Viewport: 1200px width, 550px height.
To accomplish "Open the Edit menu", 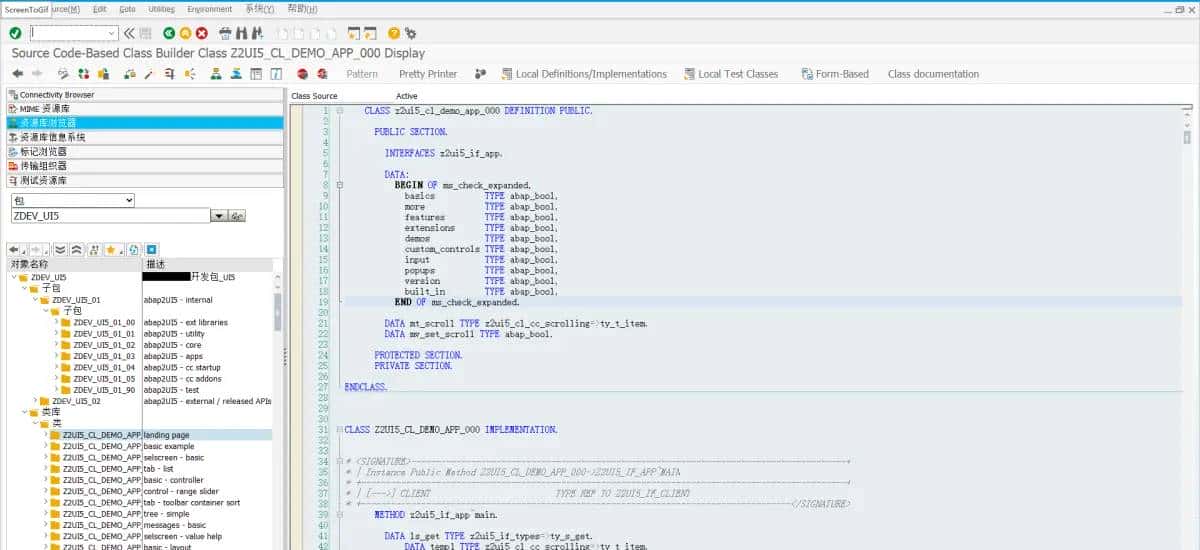I will pos(99,9).
